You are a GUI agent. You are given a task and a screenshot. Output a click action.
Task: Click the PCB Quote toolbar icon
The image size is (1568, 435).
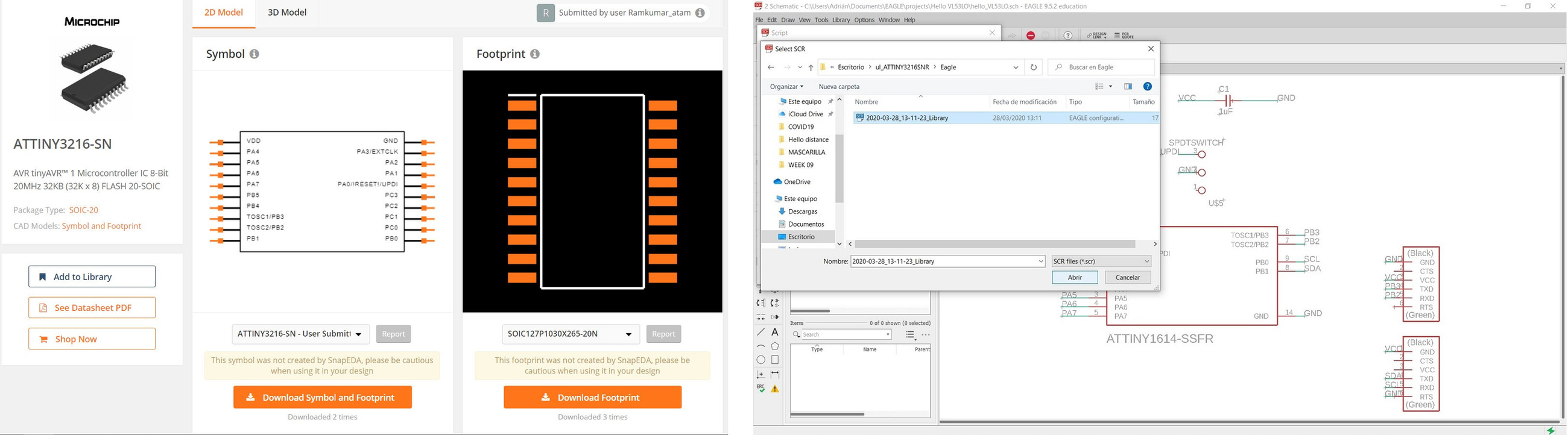pyautogui.click(x=1124, y=36)
